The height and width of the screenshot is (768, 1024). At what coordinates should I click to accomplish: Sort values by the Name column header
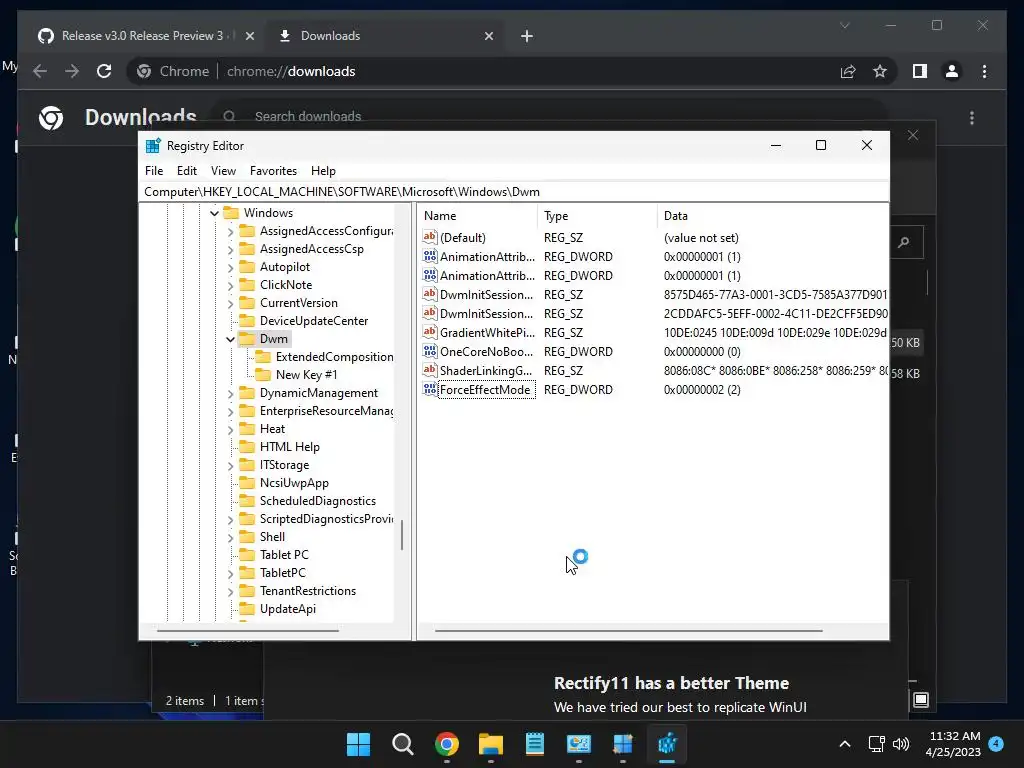[479, 216]
